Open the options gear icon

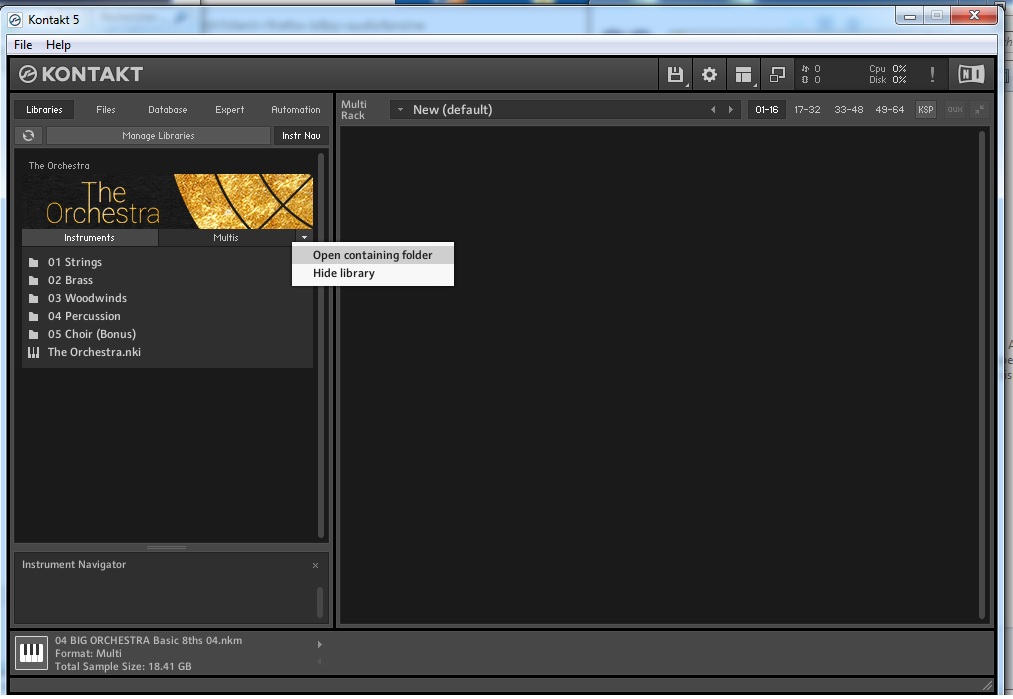click(x=709, y=75)
